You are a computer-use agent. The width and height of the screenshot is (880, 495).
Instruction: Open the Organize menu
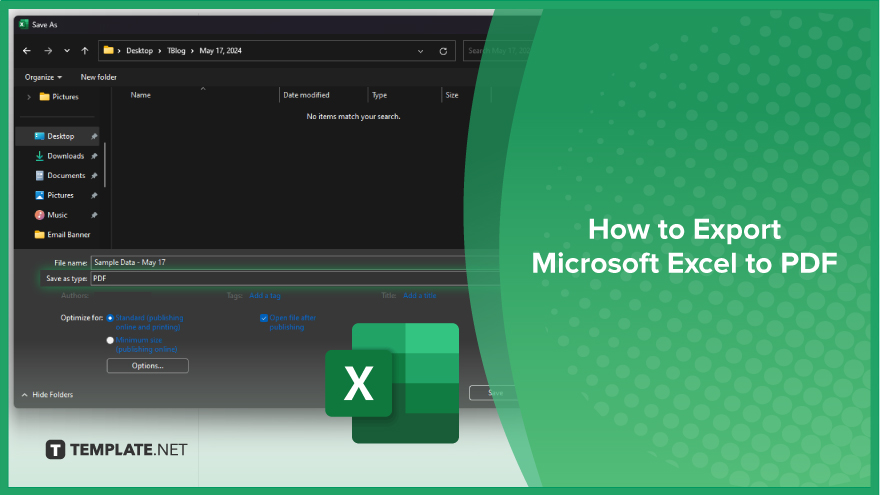(43, 77)
